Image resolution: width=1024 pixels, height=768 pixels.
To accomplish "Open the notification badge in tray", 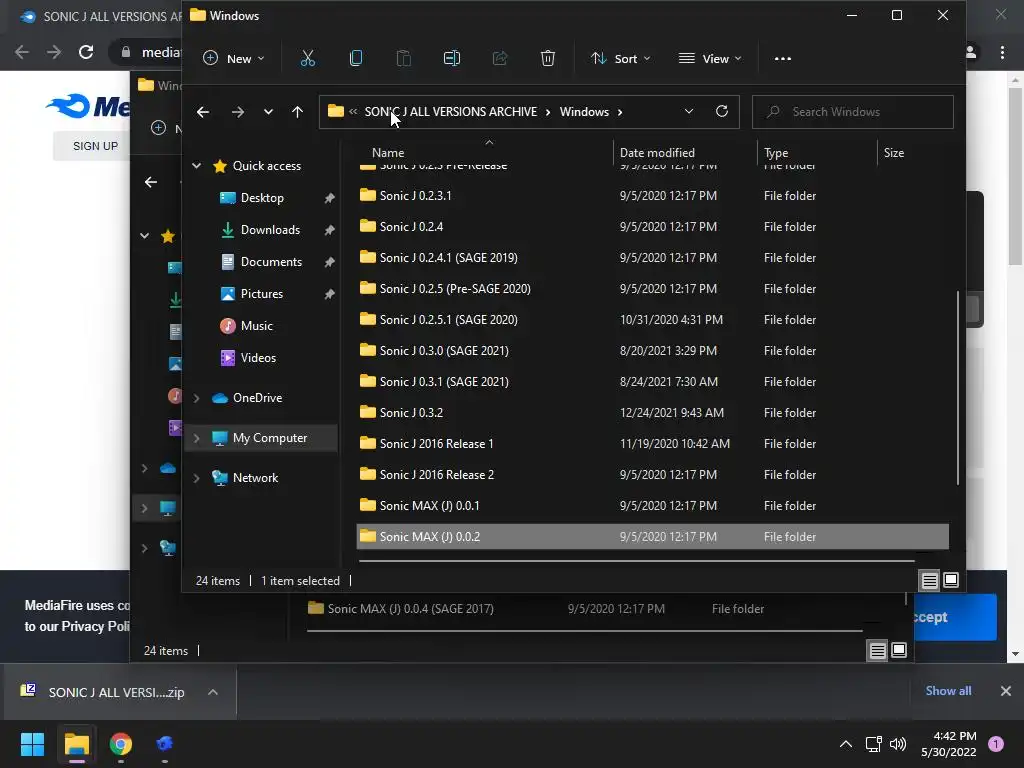I will [996, 744].
